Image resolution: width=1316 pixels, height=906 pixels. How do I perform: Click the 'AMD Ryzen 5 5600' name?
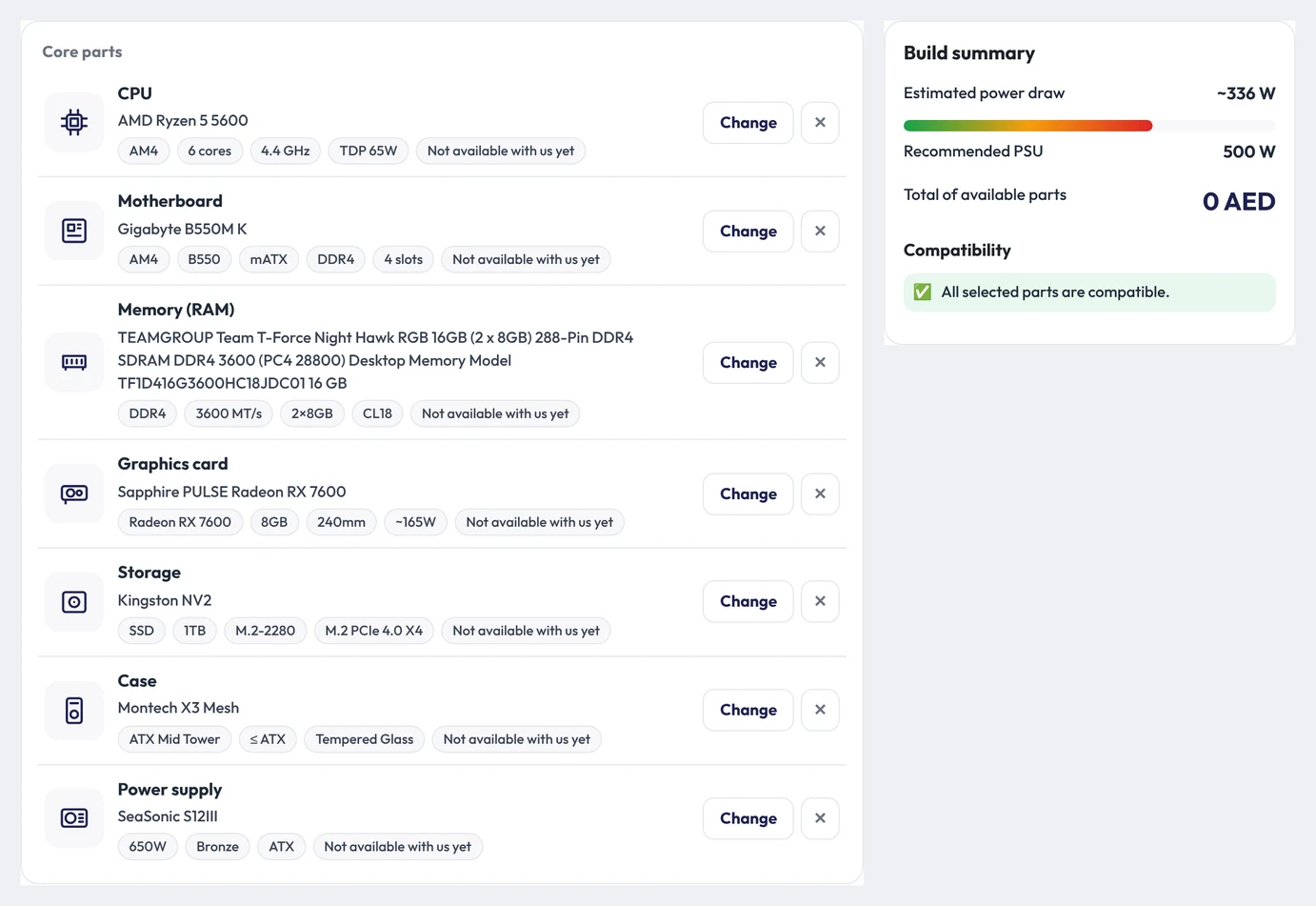point(183,120)
